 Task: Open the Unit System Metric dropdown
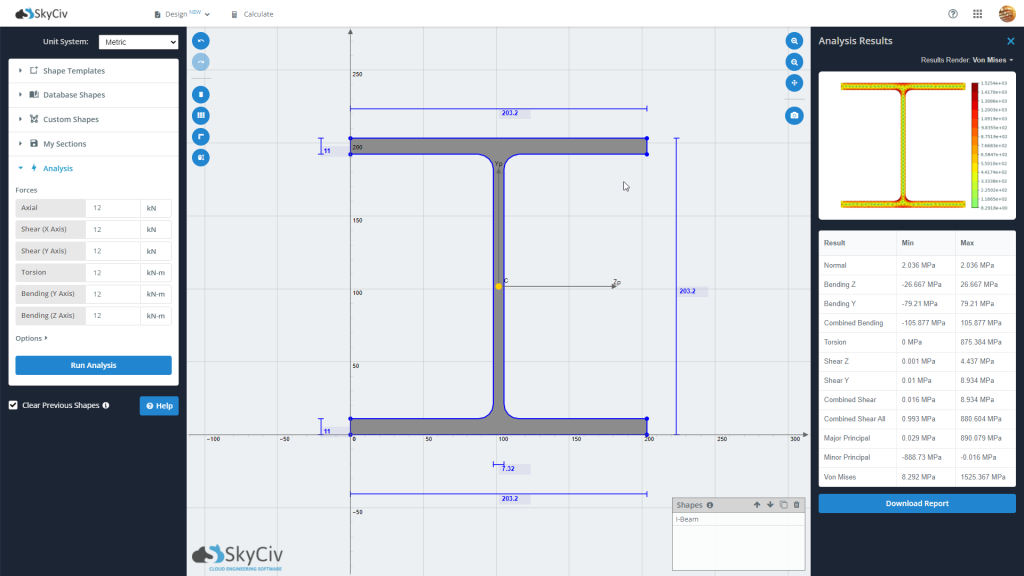tap(138, 42)
